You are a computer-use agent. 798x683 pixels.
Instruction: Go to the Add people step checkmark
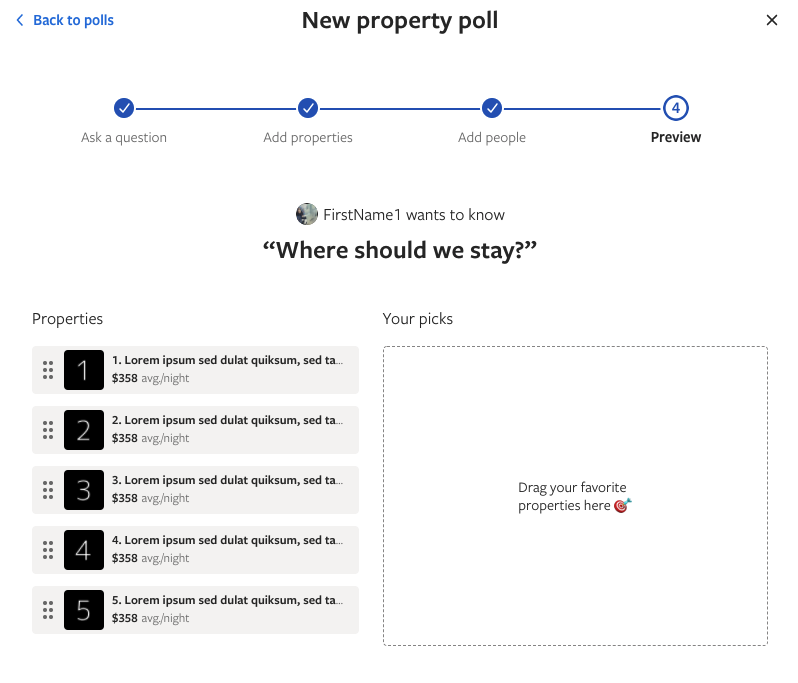(492, 108)
